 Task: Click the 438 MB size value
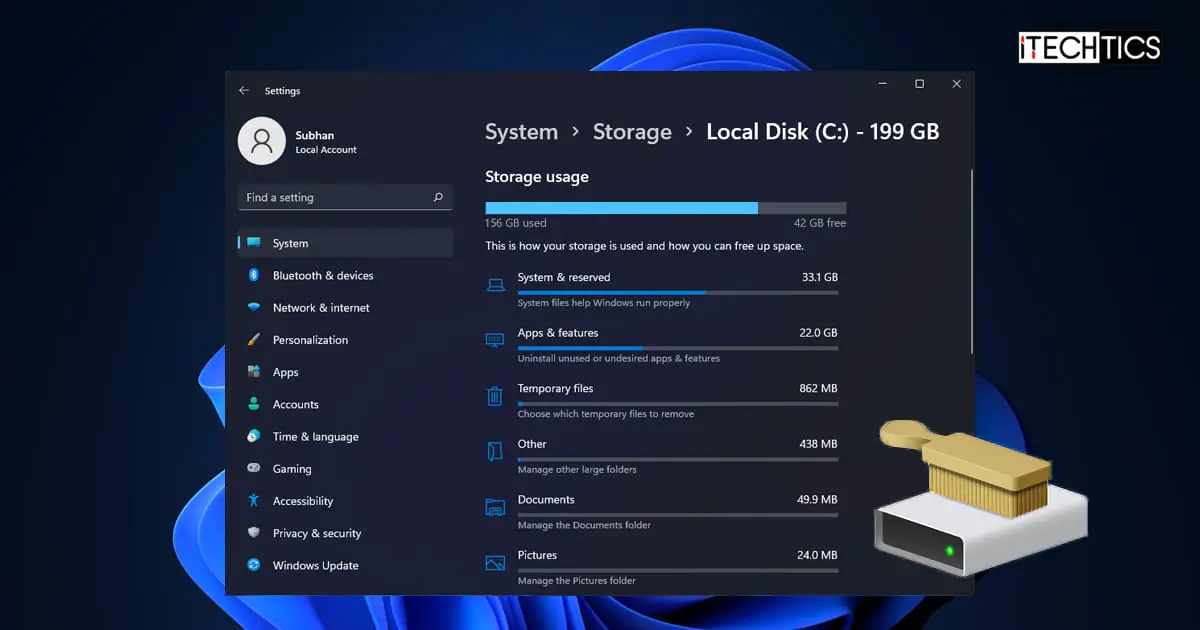click(819, 444)
